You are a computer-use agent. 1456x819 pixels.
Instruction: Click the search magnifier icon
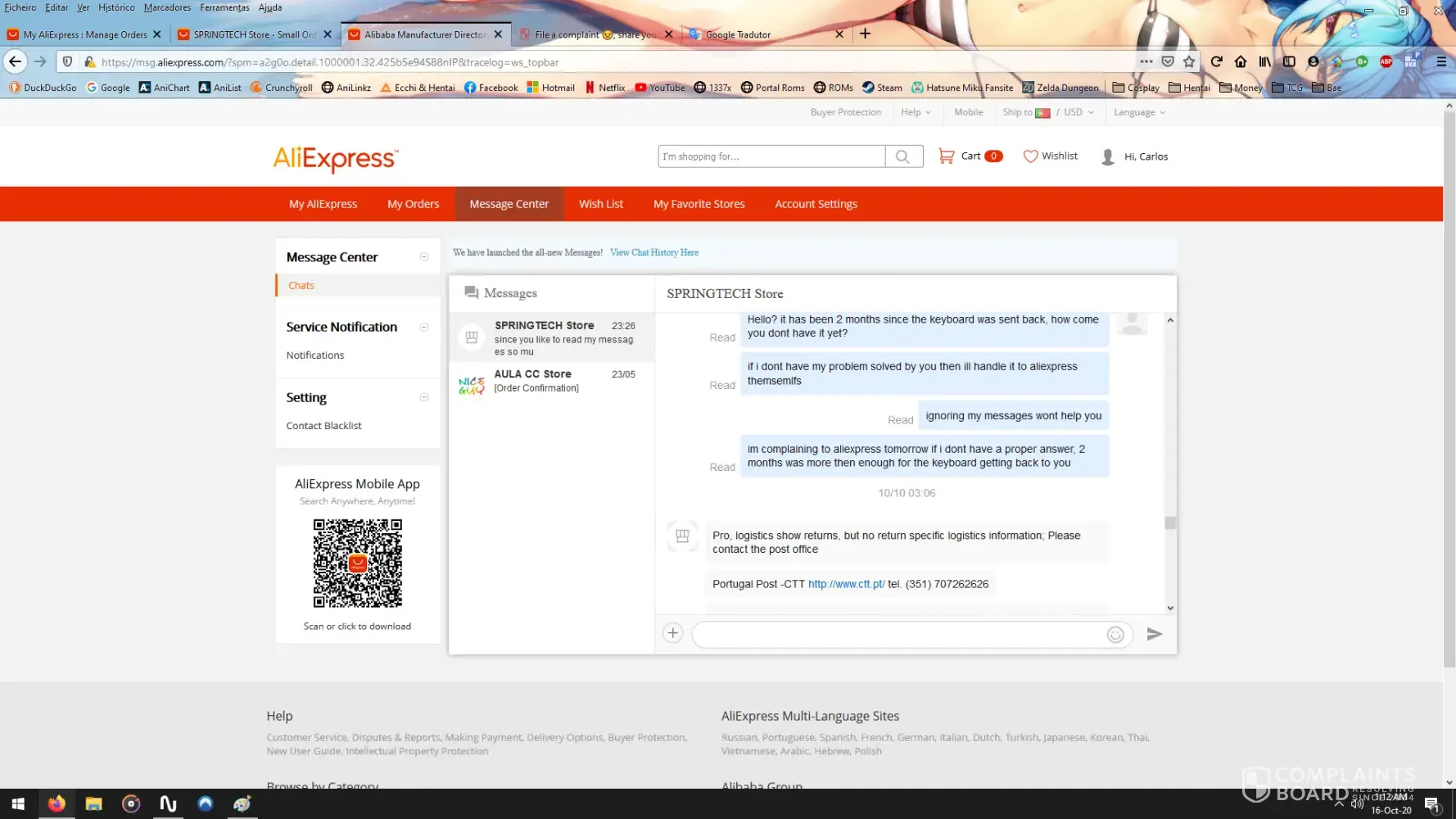click(902, 156)
